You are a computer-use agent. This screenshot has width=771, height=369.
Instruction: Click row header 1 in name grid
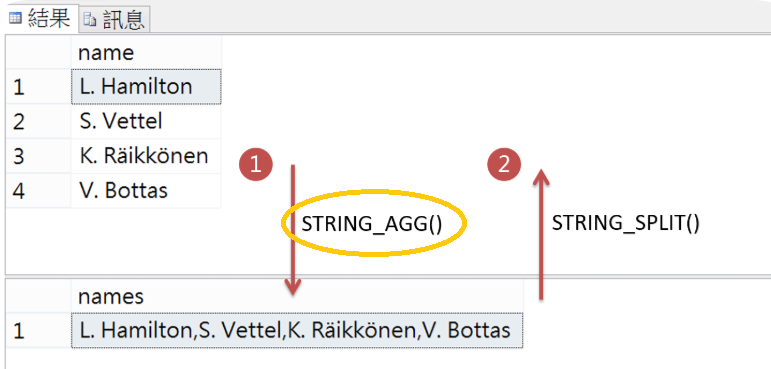point(38,87)
